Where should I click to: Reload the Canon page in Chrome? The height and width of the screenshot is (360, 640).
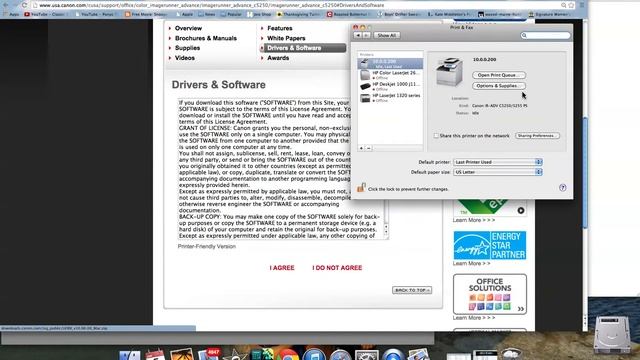[x=24, y=5]
